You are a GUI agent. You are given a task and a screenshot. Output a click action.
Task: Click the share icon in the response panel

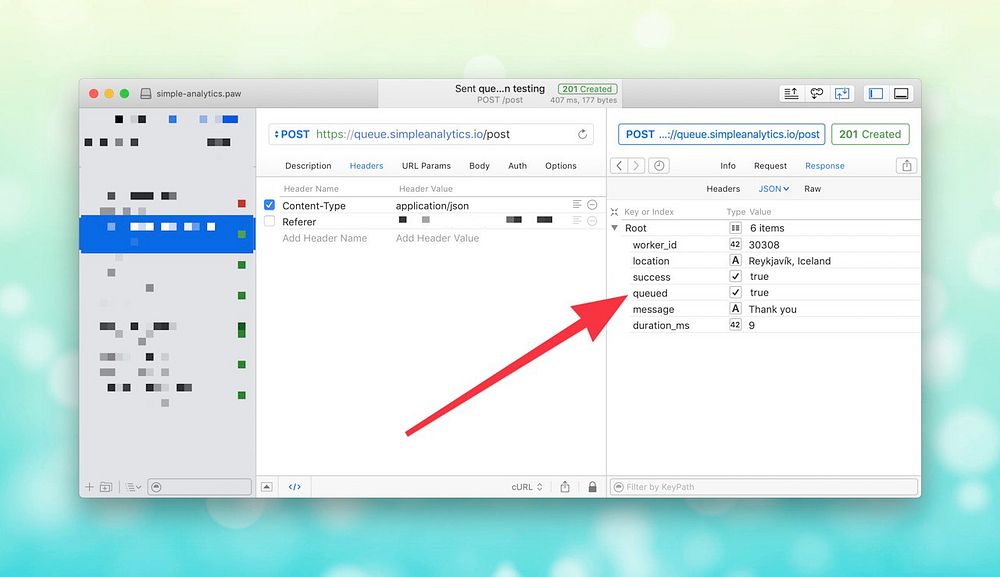tap(906, 166)
